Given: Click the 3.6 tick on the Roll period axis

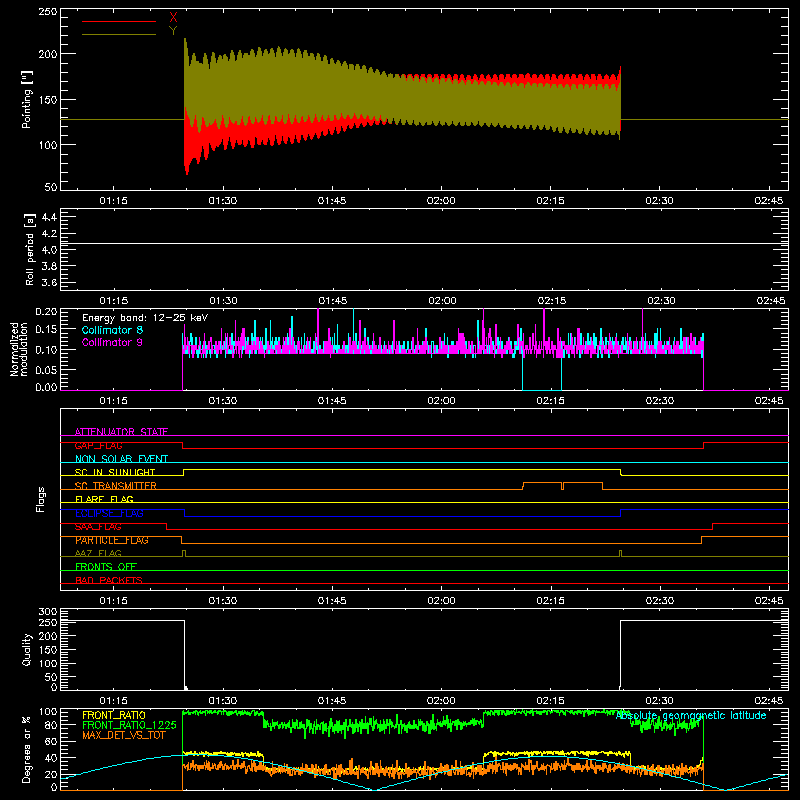Looking at the screenshot, I should coord(49,283).
